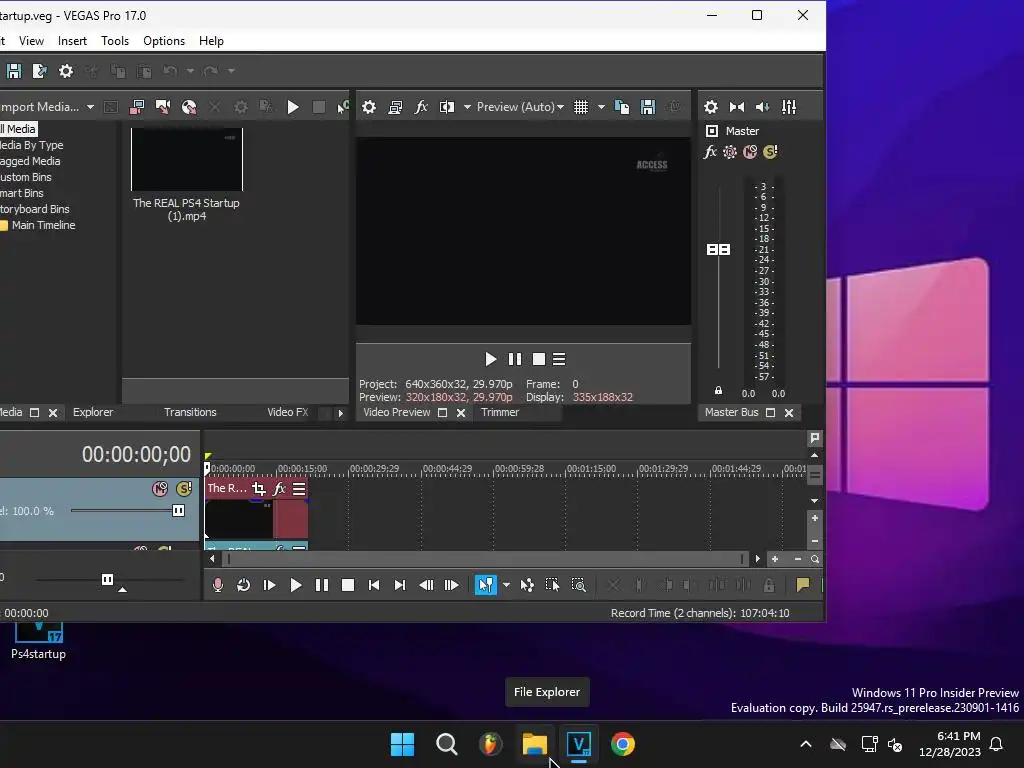Click Master automation settings icon

point(730,152)
